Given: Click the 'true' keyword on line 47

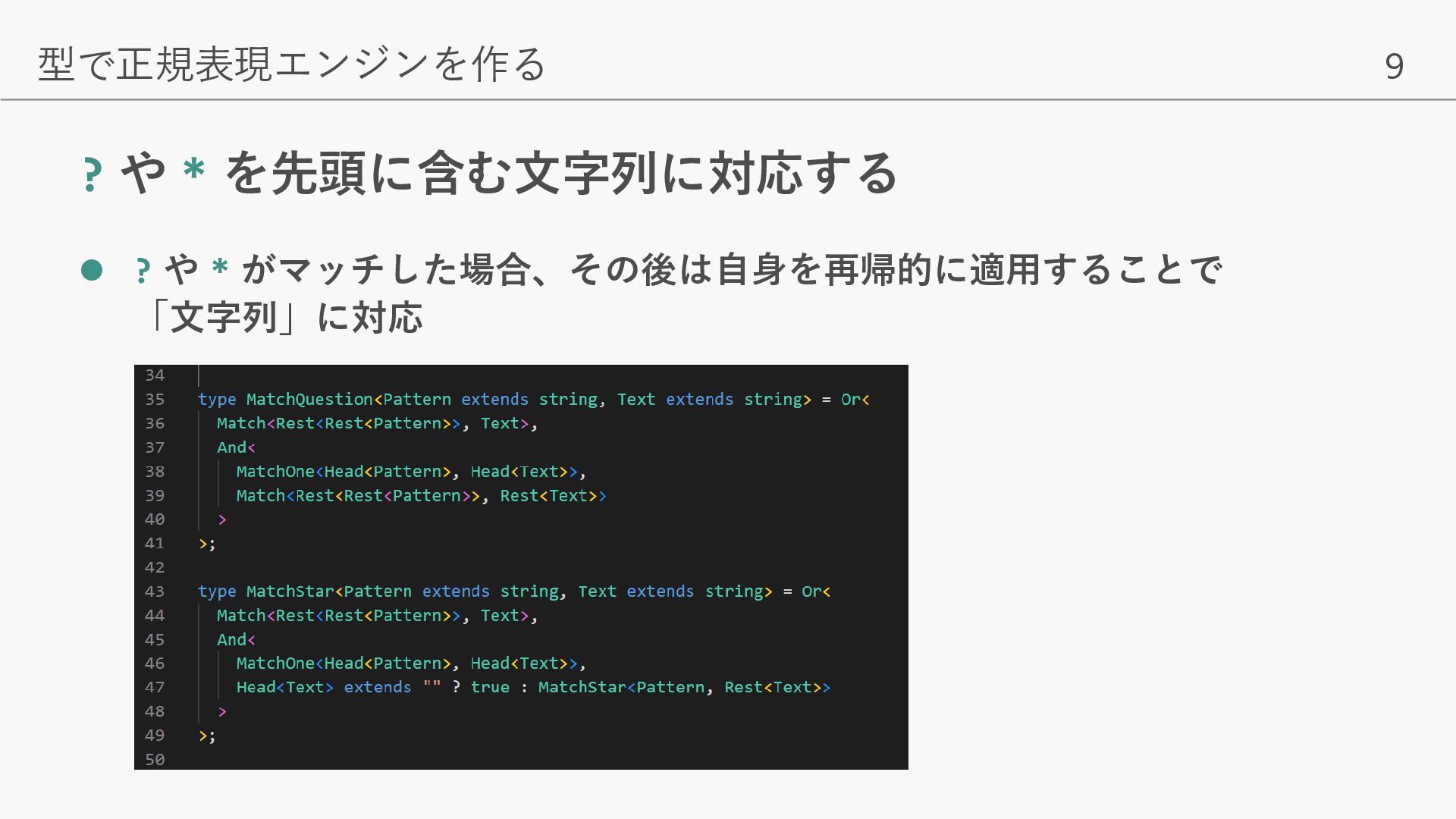Looking at the screenshot, I should (490, 688).
